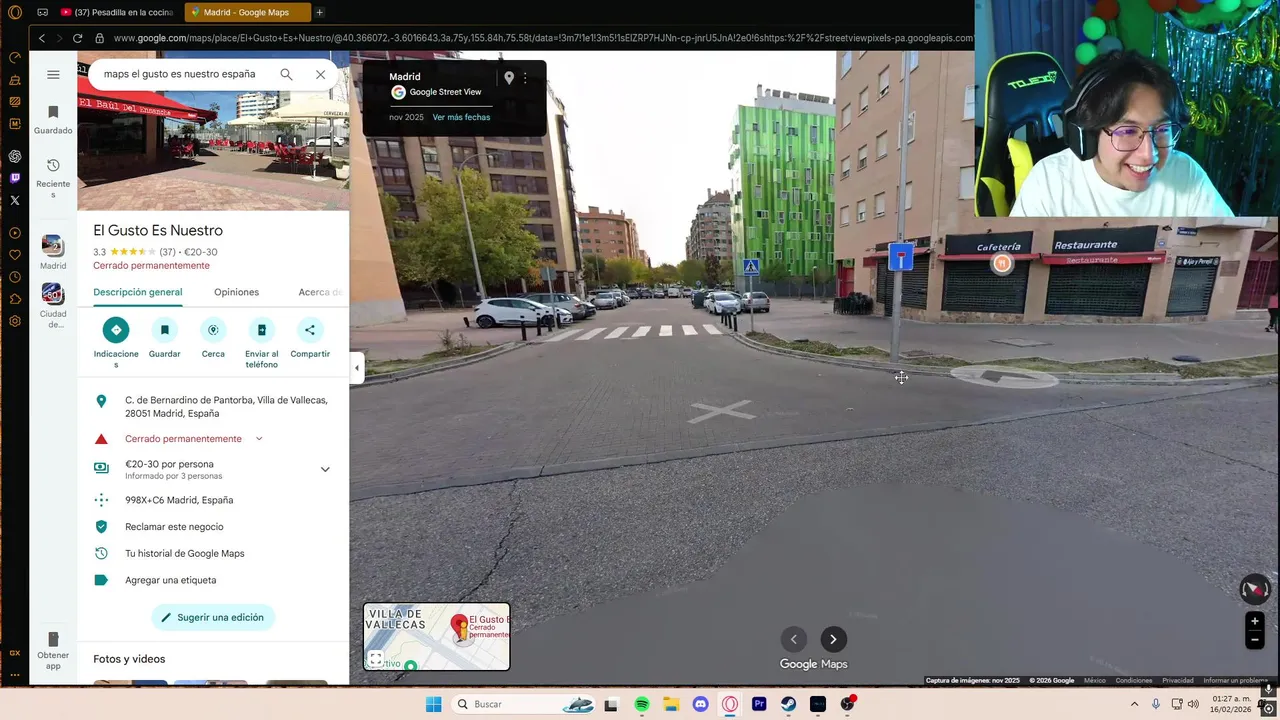Viewport: 1280px width, 720px height.
Task: Go to previous Street View image arrow
Action: [794, 639]
